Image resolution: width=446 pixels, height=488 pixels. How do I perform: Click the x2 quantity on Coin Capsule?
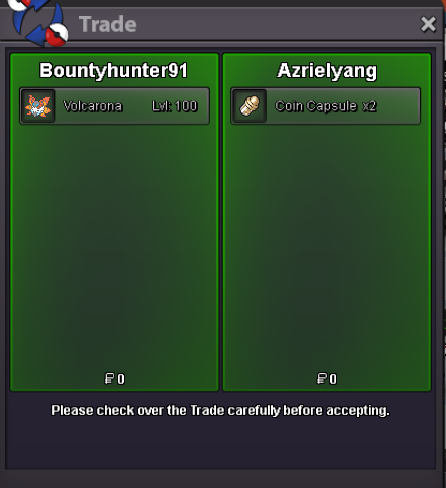click(x=369, y=106)
